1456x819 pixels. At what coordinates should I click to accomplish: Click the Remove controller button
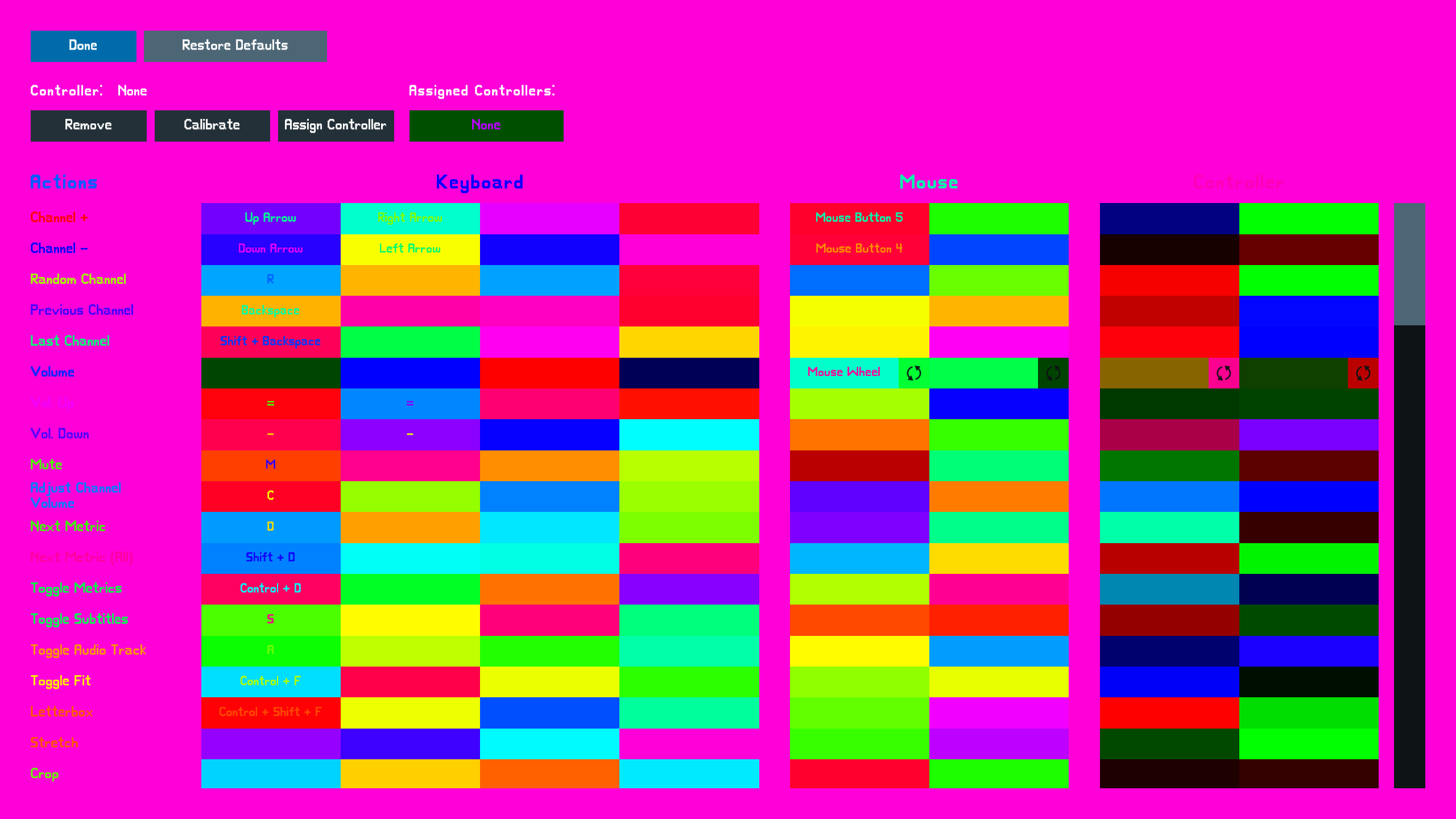88,126
